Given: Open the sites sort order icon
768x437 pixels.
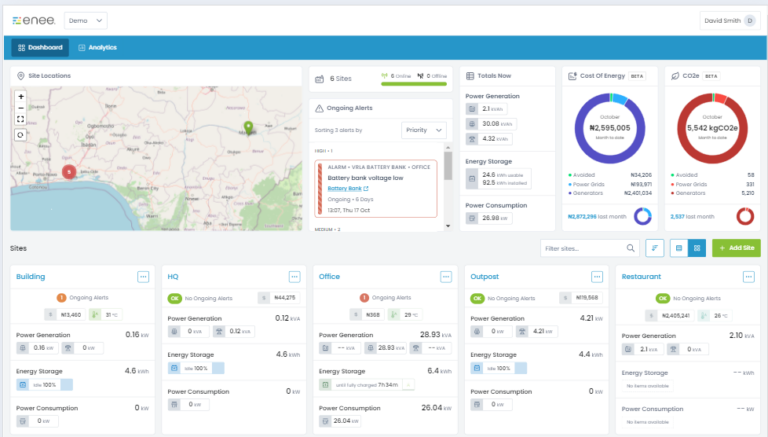Looking at the screenshot, I should click(656, 247).
